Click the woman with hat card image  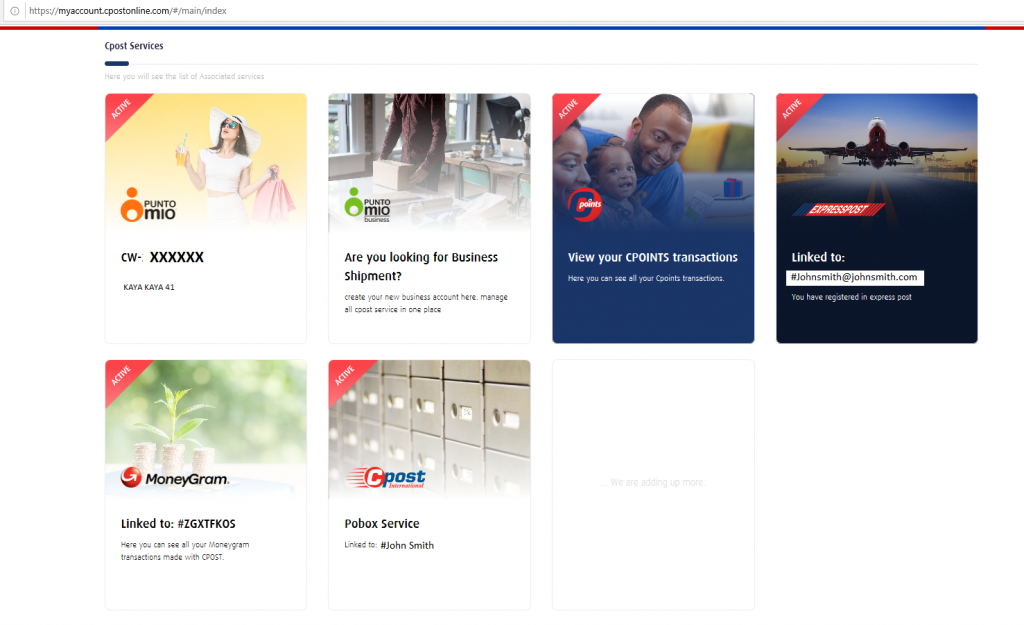pos(206,163)
